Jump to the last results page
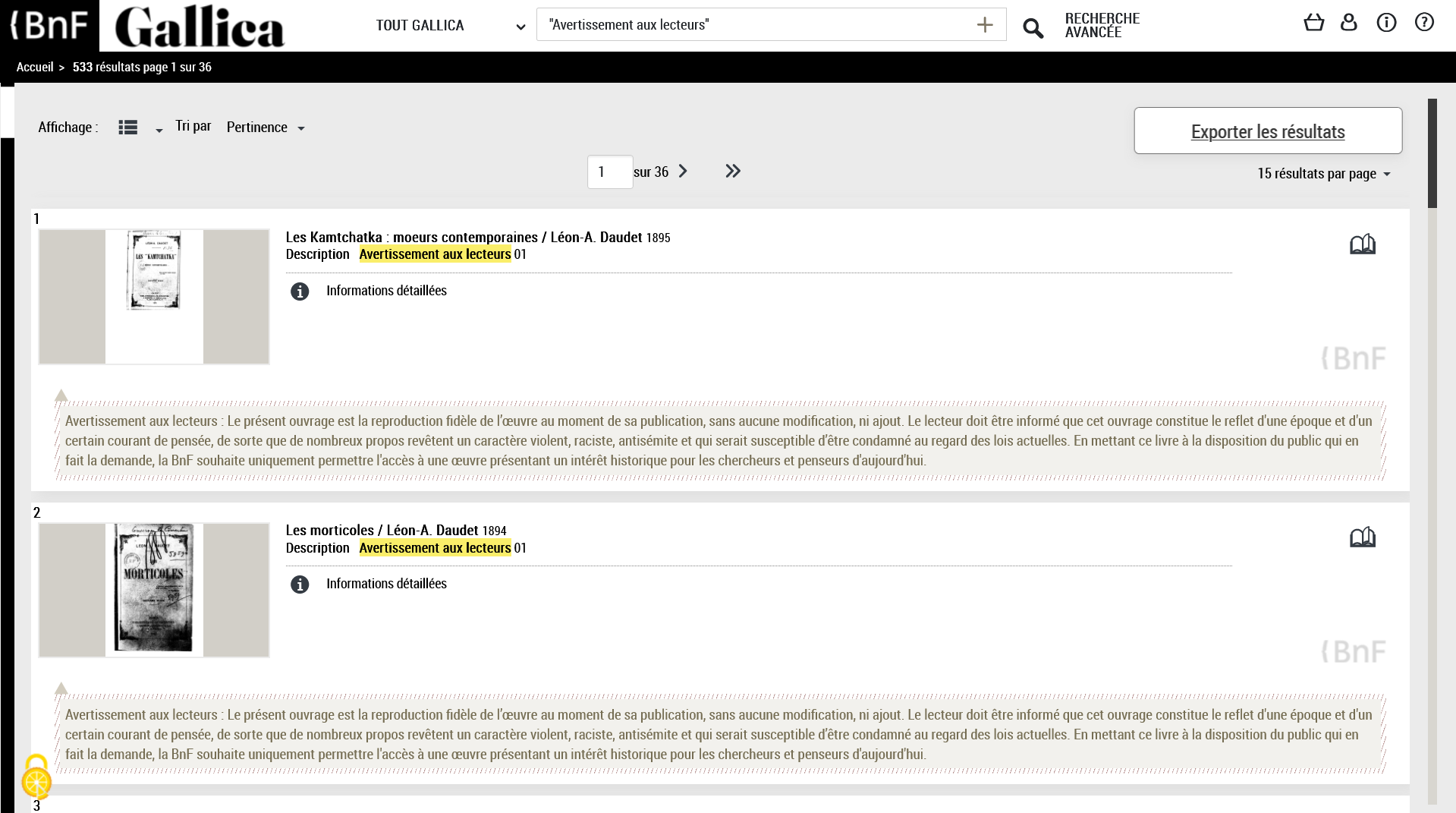This screenshot has height=813, width=1456. (732, 172)
